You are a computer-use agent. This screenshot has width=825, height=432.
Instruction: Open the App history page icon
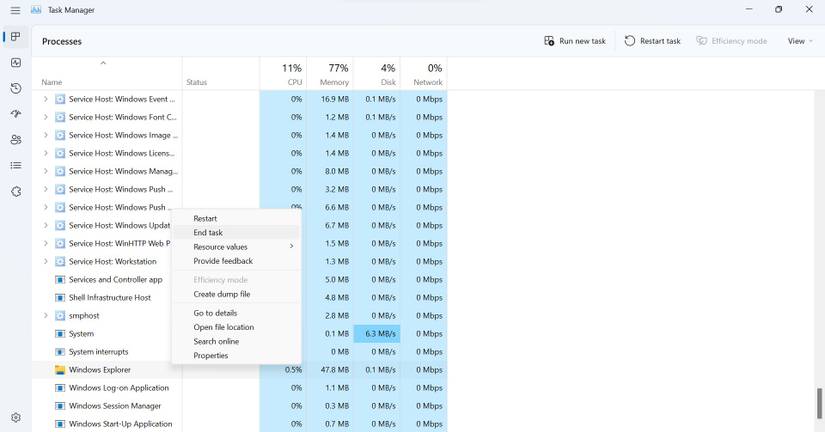click(x=15, y=89)
